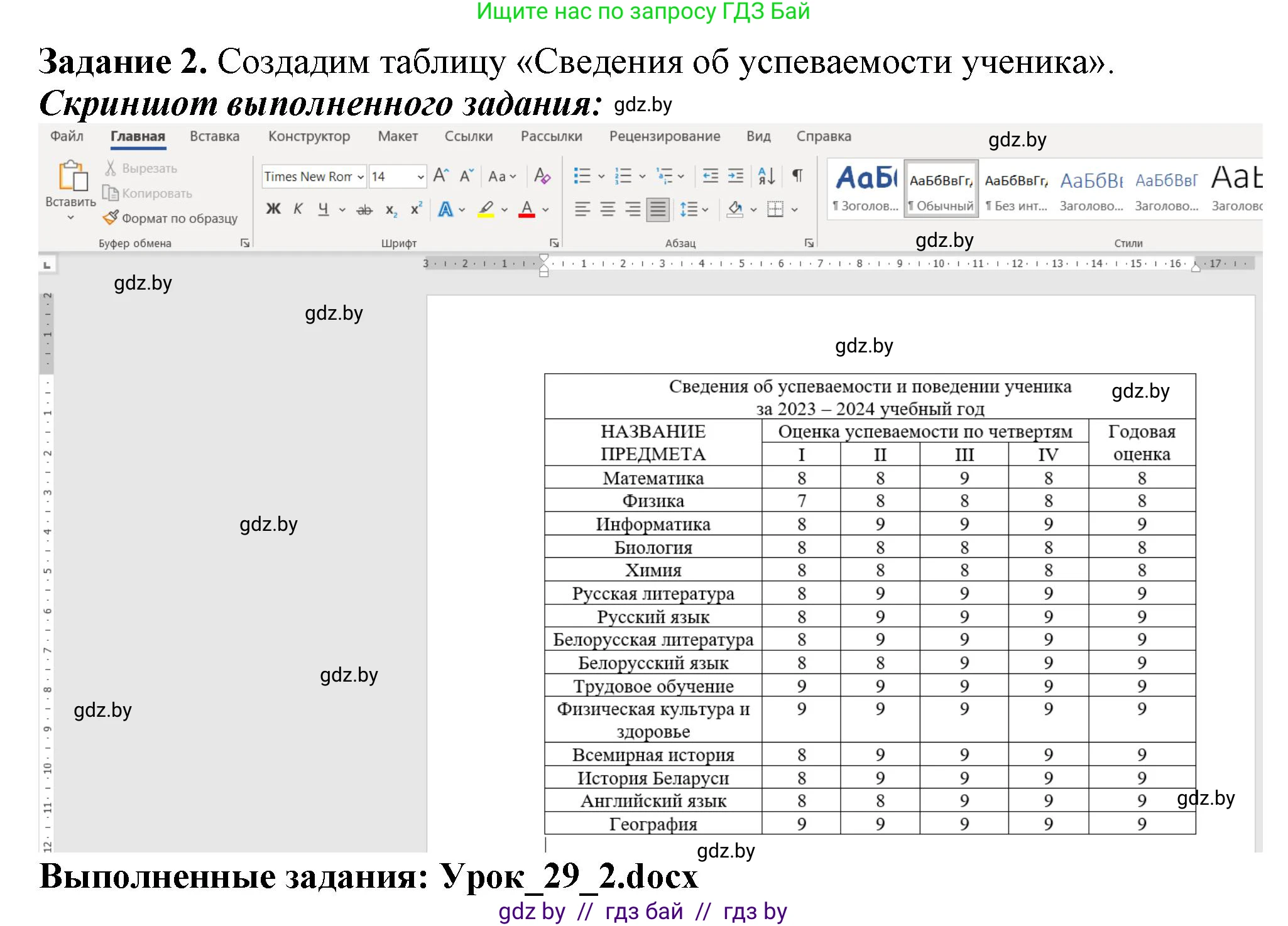Open underline style dropdown arrow
The height and width of the screenshot is (926, 1288).
[x=342, y=210]
